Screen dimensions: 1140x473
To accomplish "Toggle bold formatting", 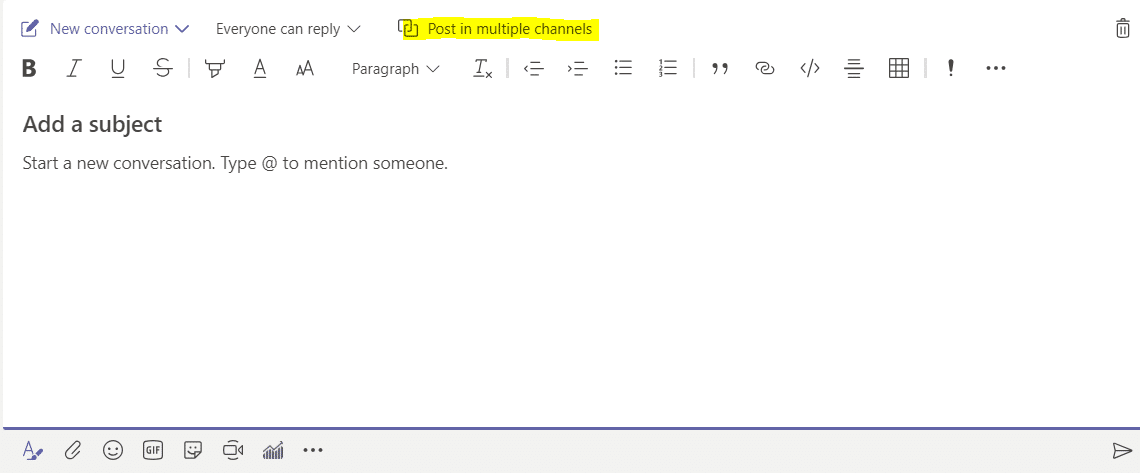I will point(29,68).
